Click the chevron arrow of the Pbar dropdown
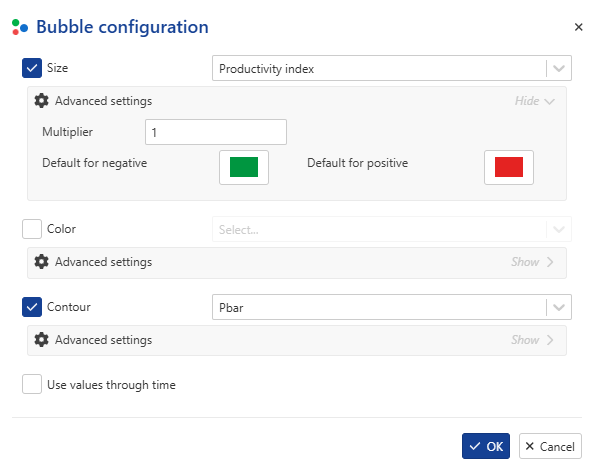 tap(559, 307)
